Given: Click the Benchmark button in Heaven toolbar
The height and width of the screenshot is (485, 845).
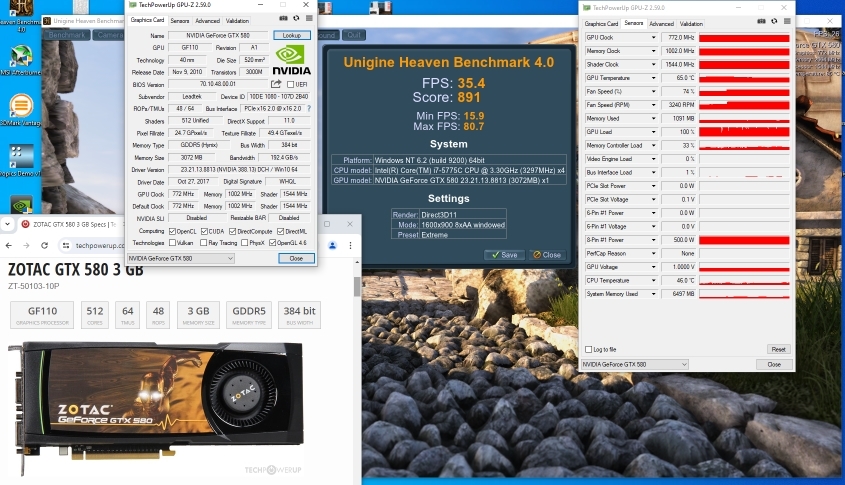Looking at the screenshot, I should 67,35.
